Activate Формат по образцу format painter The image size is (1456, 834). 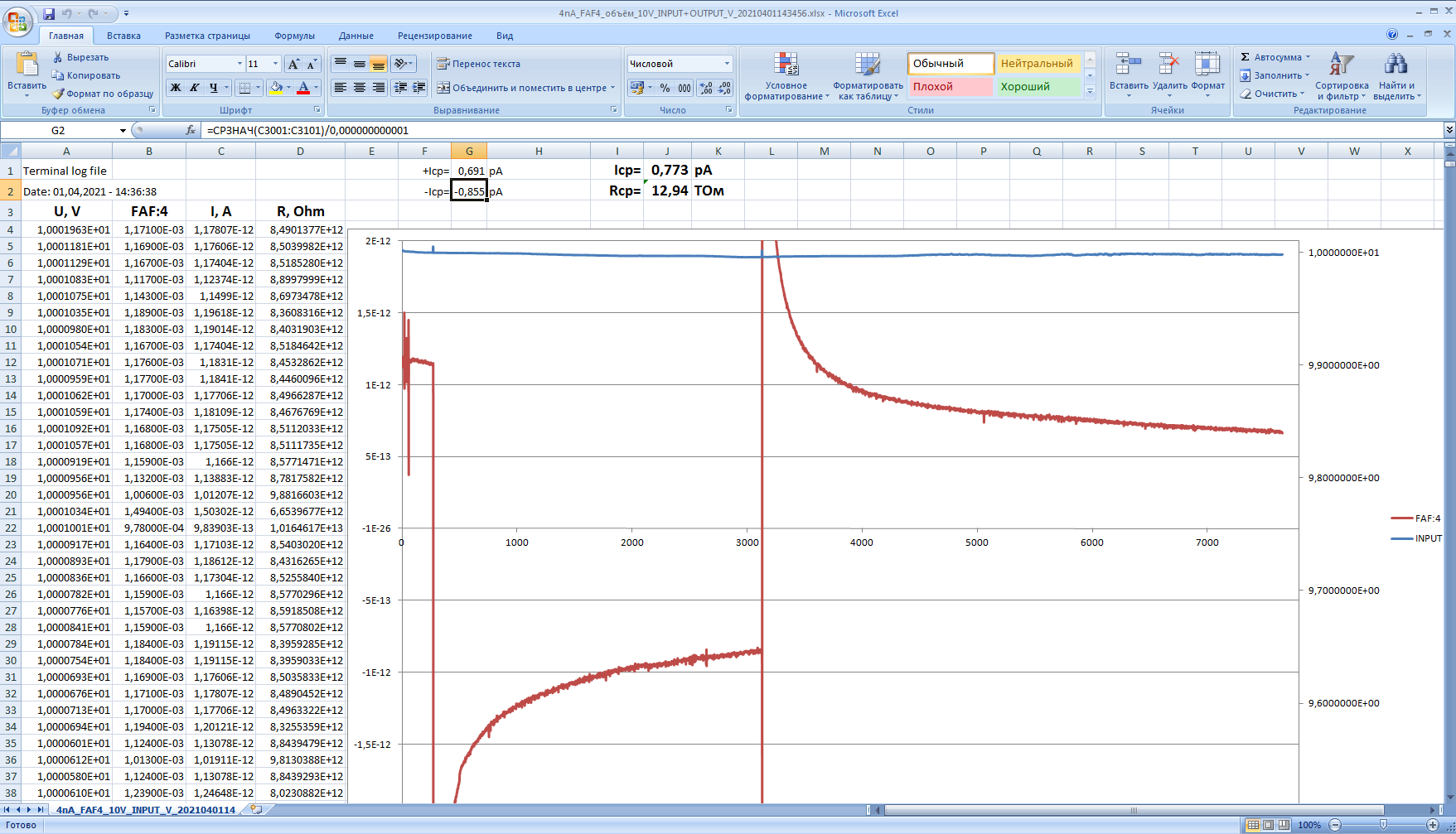(103, 94)
